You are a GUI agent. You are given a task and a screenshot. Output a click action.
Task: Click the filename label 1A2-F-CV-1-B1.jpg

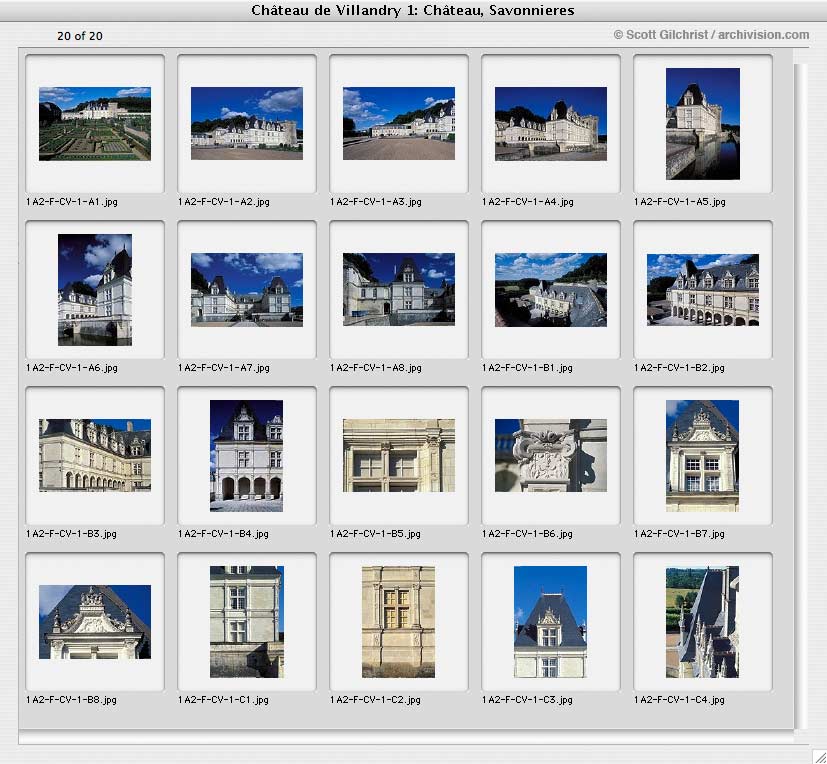pyautogui.click(x=527, y=368)
